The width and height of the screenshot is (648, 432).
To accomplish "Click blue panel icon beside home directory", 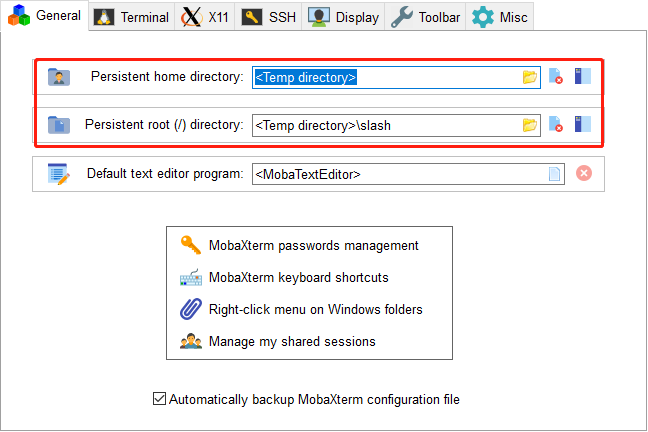I will [x=582, y=76].
